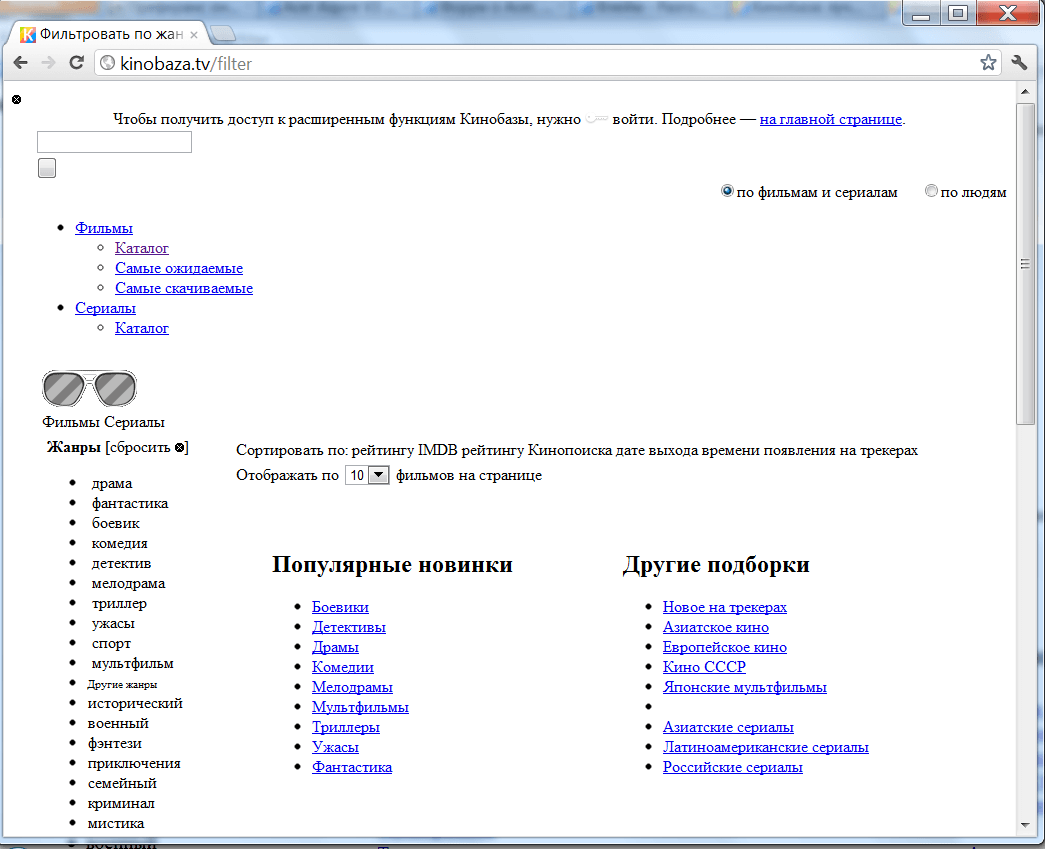Open a new browser tab

tap(223, 34)
